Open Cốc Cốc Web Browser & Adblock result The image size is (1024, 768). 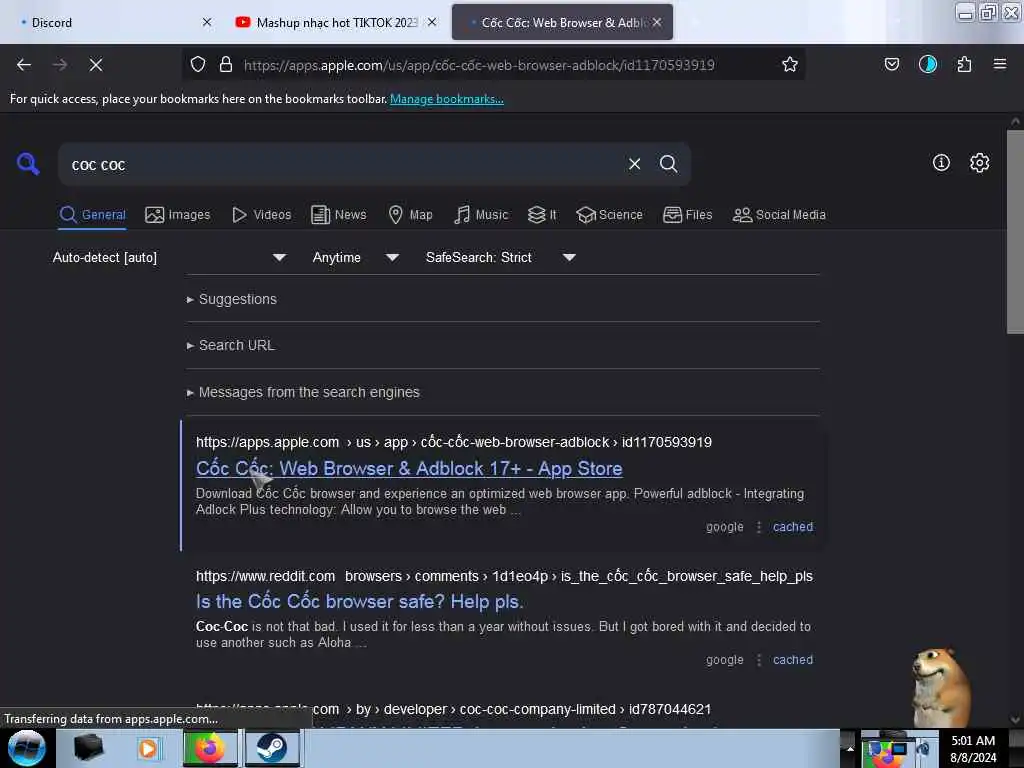click(409, 468)
